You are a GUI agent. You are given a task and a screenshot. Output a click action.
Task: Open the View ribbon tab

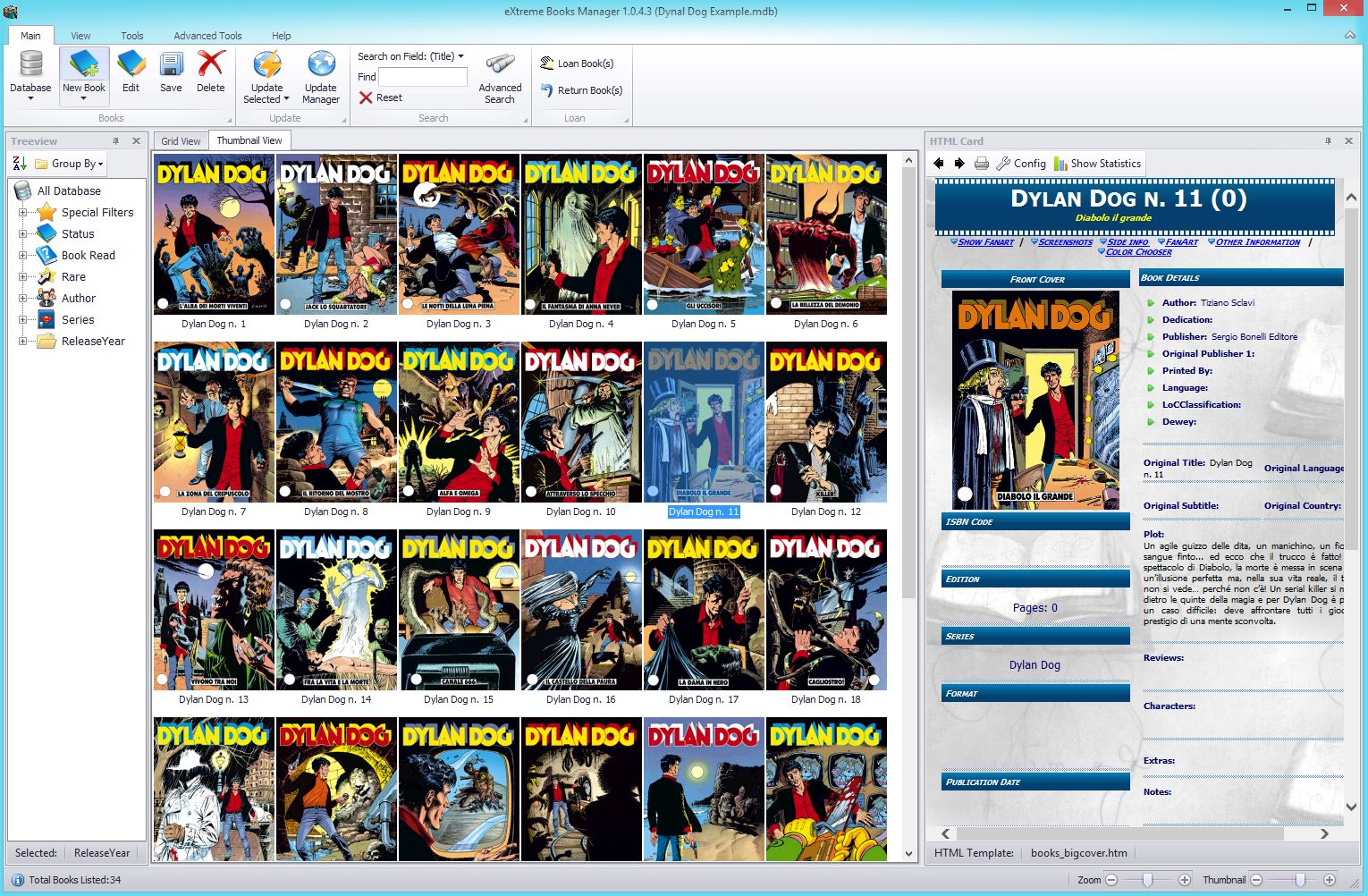point(80,36)
